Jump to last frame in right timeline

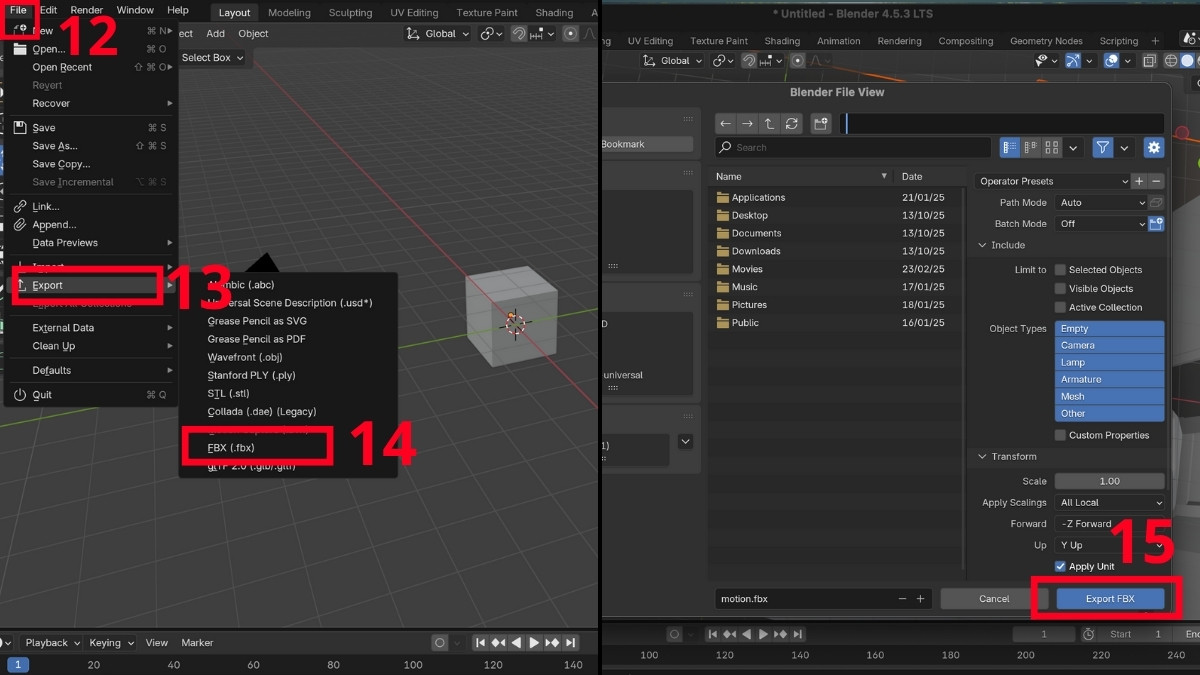[798, 634]
